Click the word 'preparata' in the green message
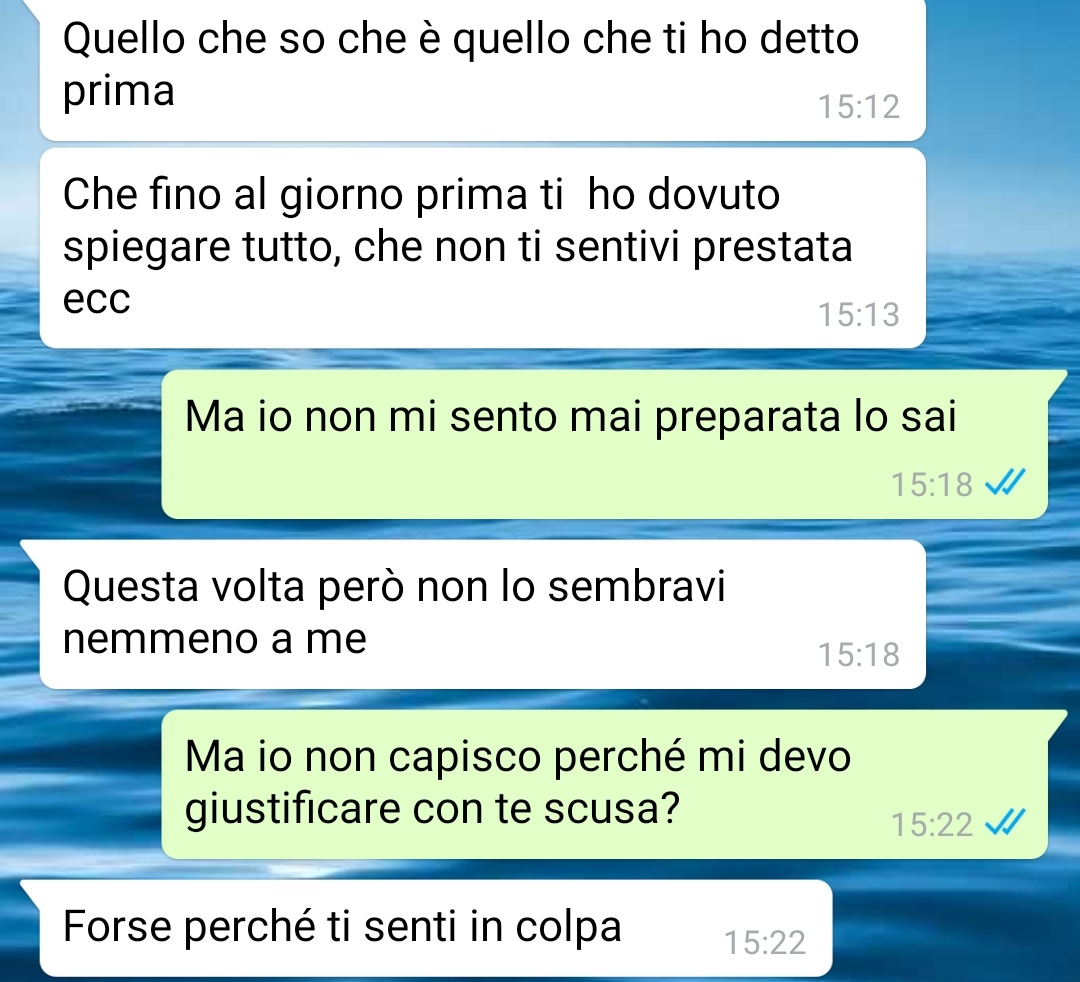Screen dimensions: 1080x982 coord(747,418)
